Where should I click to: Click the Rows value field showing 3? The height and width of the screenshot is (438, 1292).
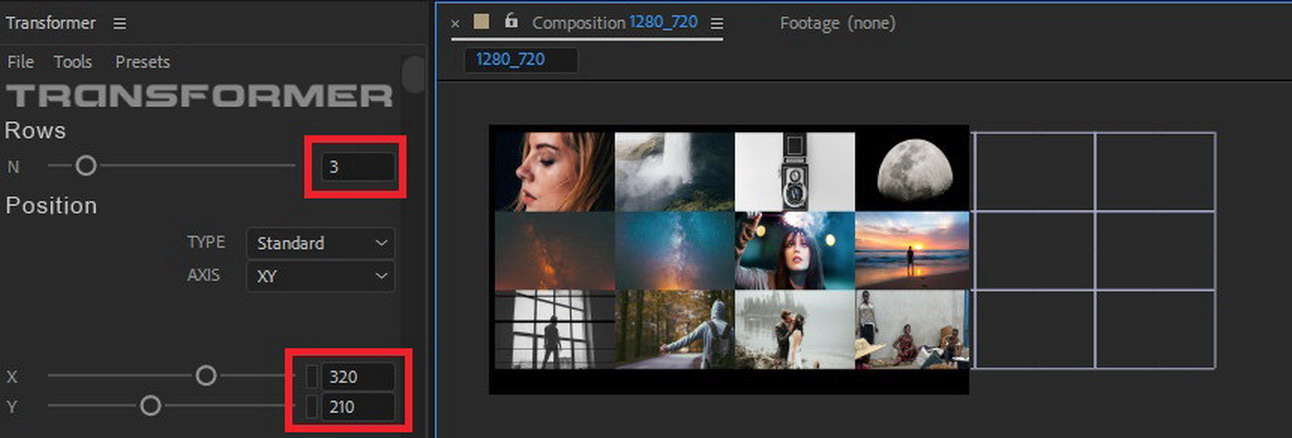pyautogui.click(x=357, y=167)
